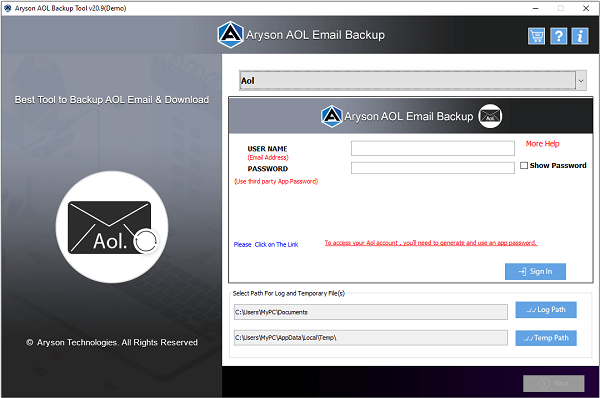The width and height of the screenshot is (600, 398).
Task: Click the question mark help icon
Action: 558,36
